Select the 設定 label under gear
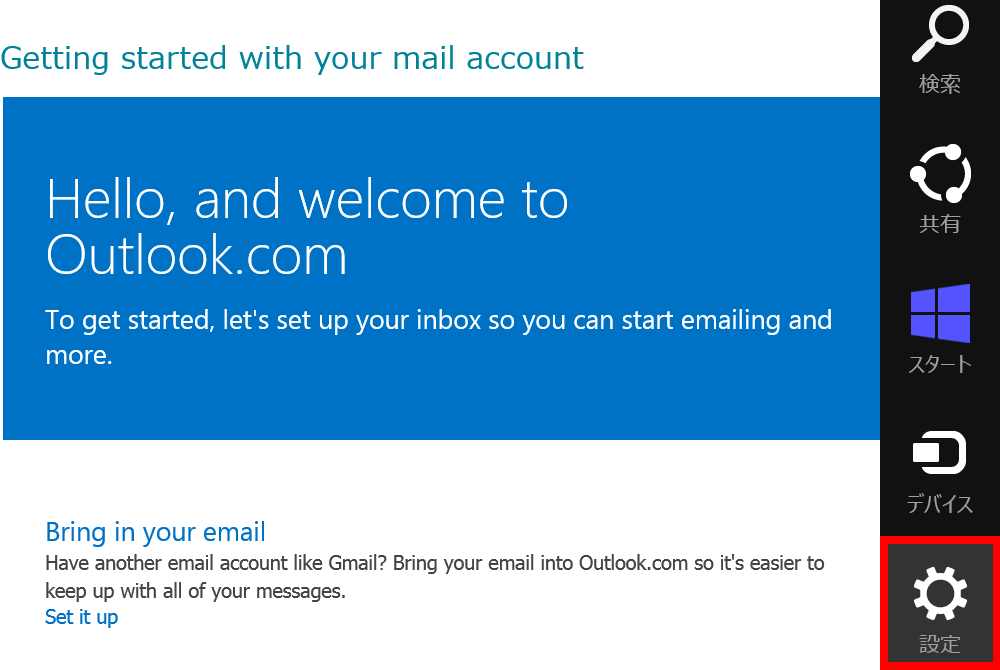Image resolution: width=1000 pixels, height=670 pixels. pos(939,644)
